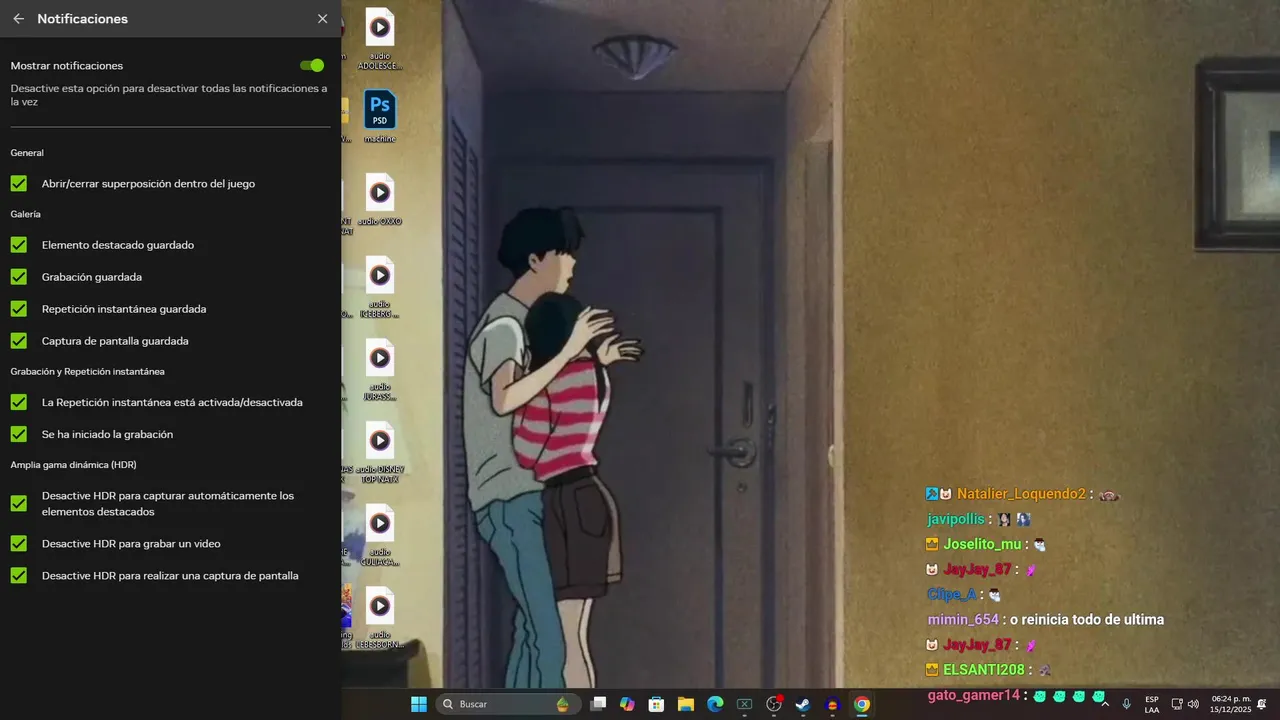Open Steam from the taskbar
The height and width of the screenshot is (720, 1280).
click(x=803, y=704)
